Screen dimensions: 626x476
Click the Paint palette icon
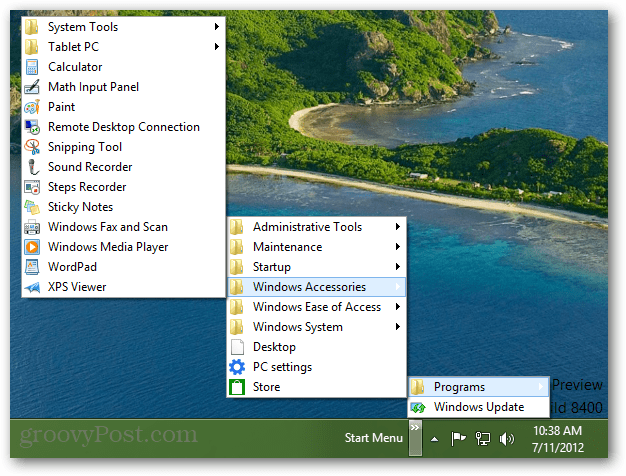pos(32,107)
